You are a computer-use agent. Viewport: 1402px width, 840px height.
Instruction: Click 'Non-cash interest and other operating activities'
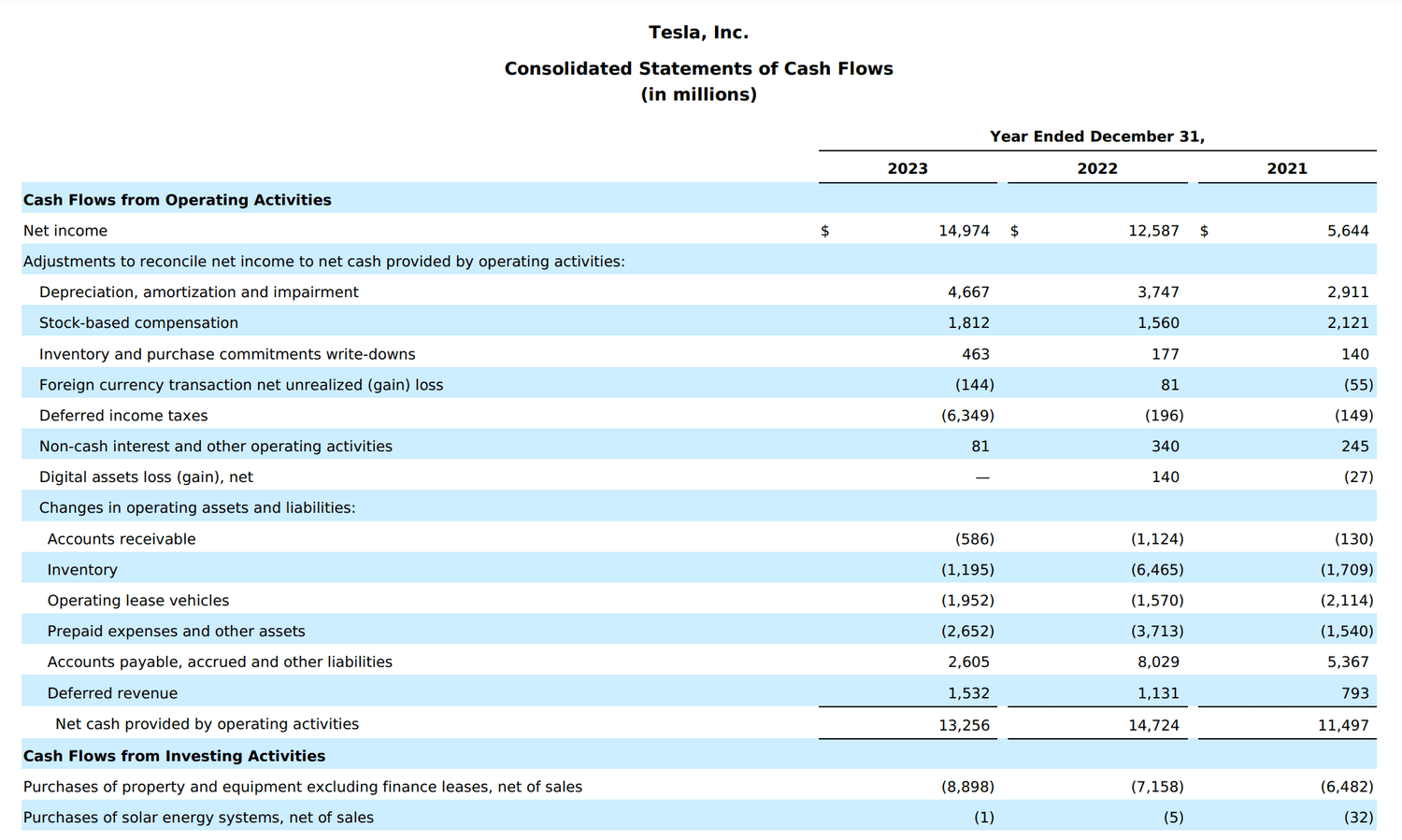216,447
